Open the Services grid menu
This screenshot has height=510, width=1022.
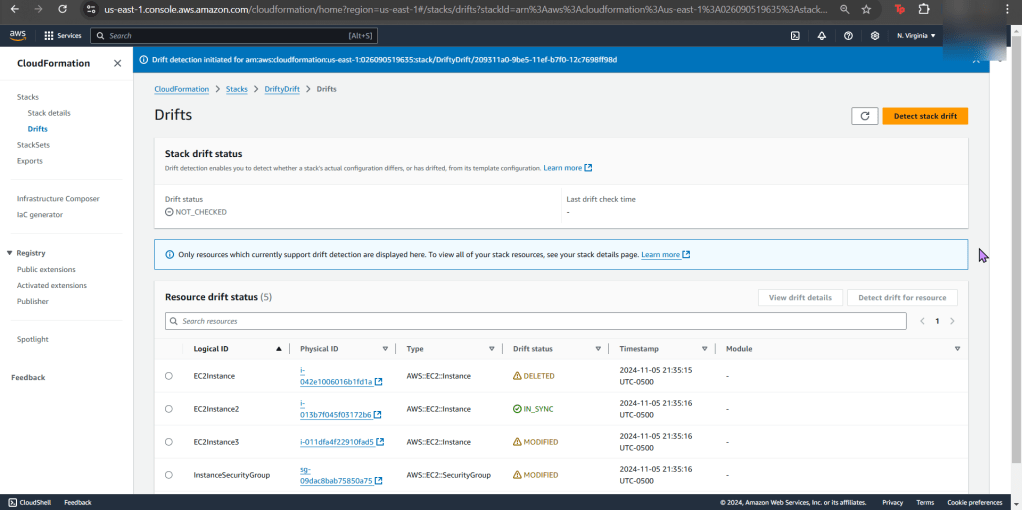[x=63, y=35]
